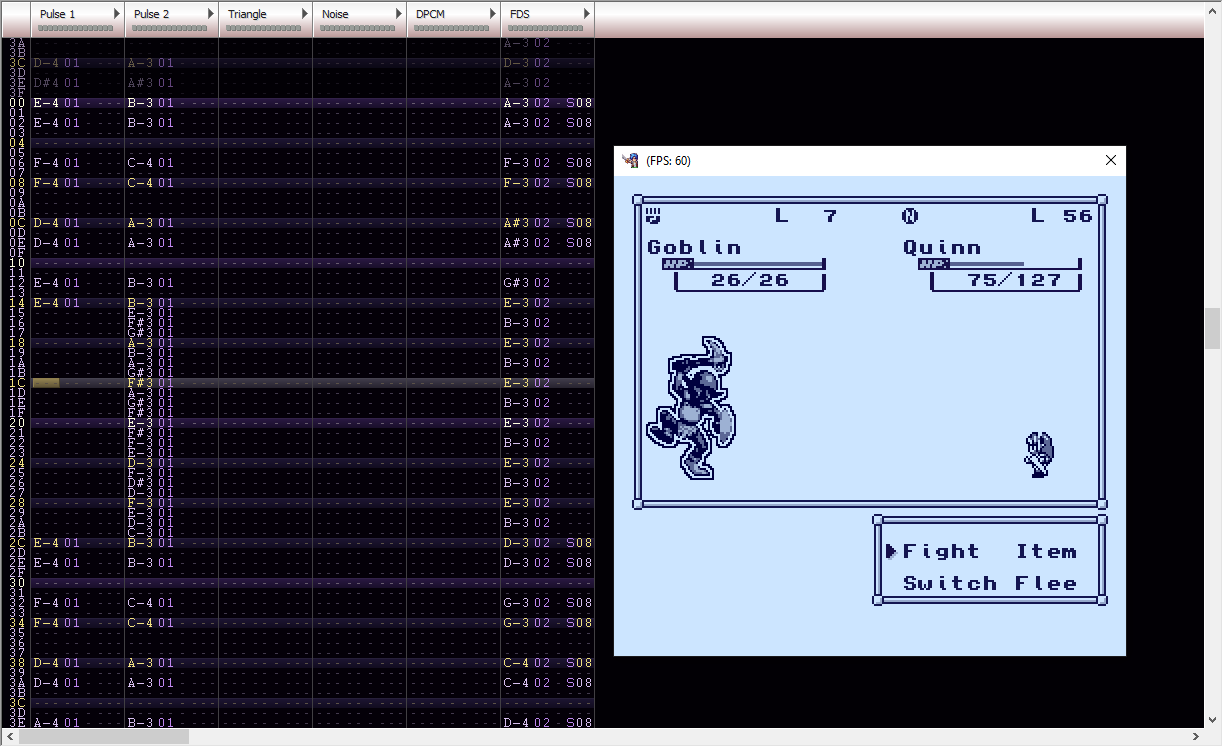This screenshot has height=747, width=1223.
Task: Select F-4 note in row 06 Pulse 1
Action: 45,163
